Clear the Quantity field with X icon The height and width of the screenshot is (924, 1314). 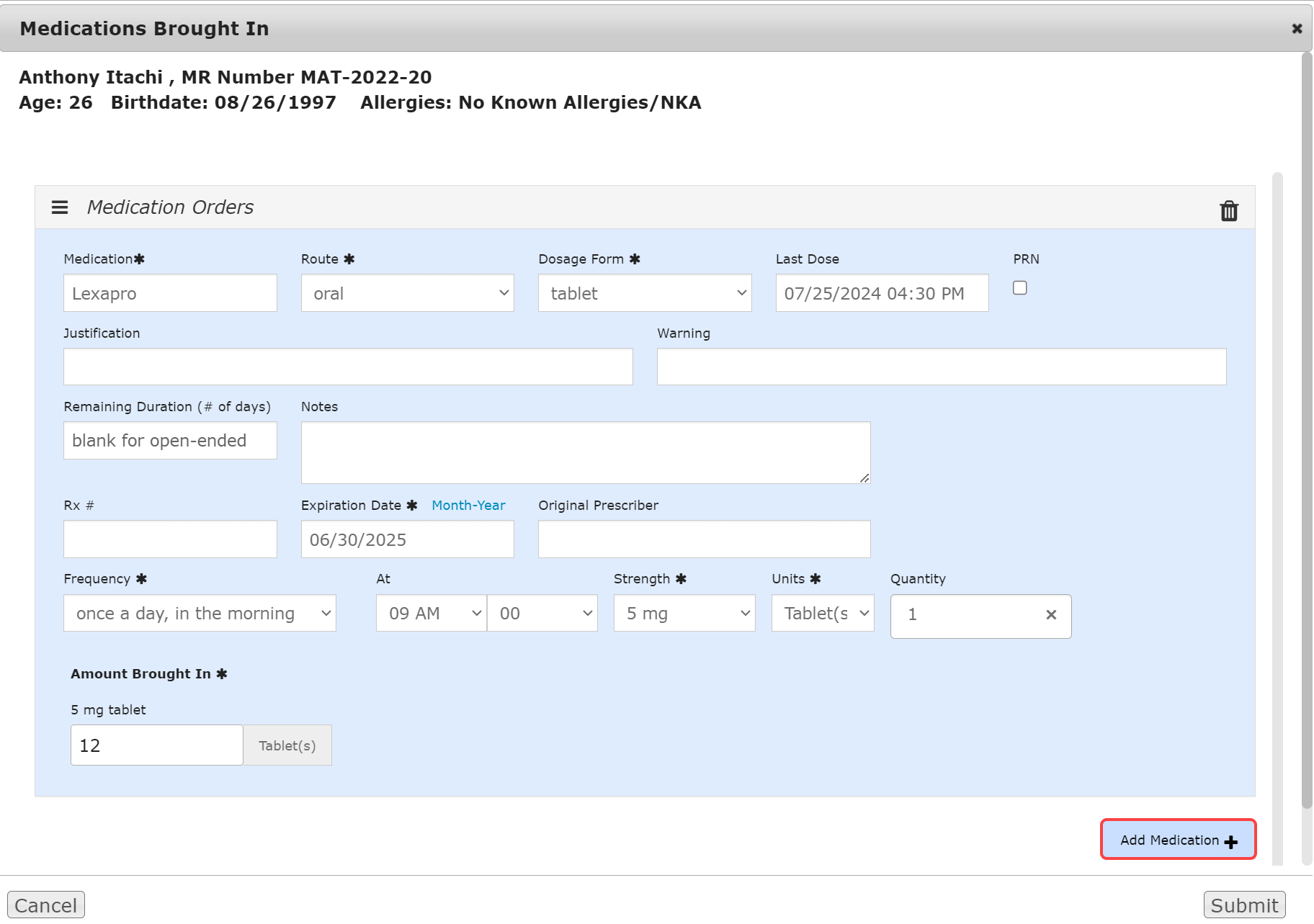[1050, 614]
